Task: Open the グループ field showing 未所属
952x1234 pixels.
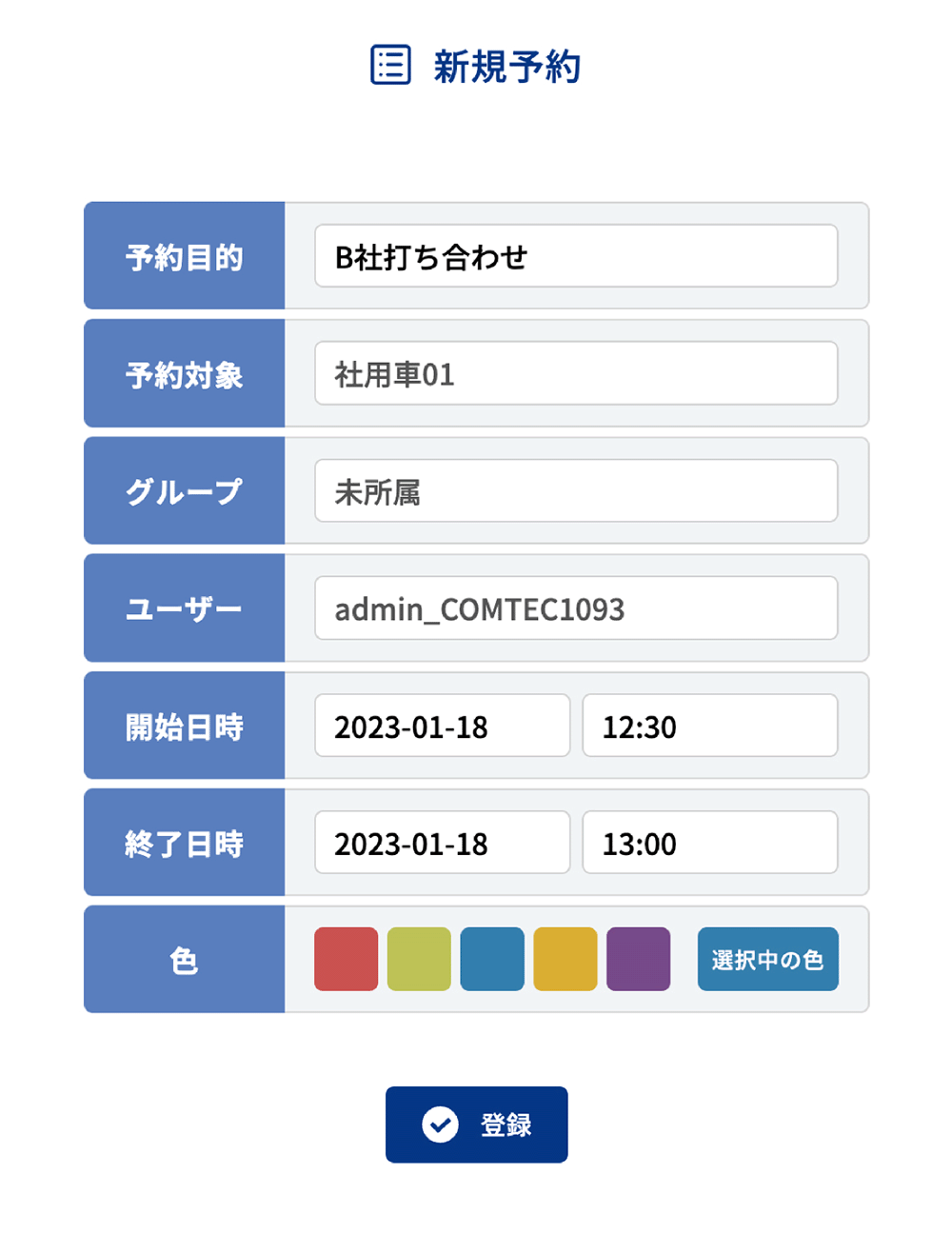Action: click(576, 491)
